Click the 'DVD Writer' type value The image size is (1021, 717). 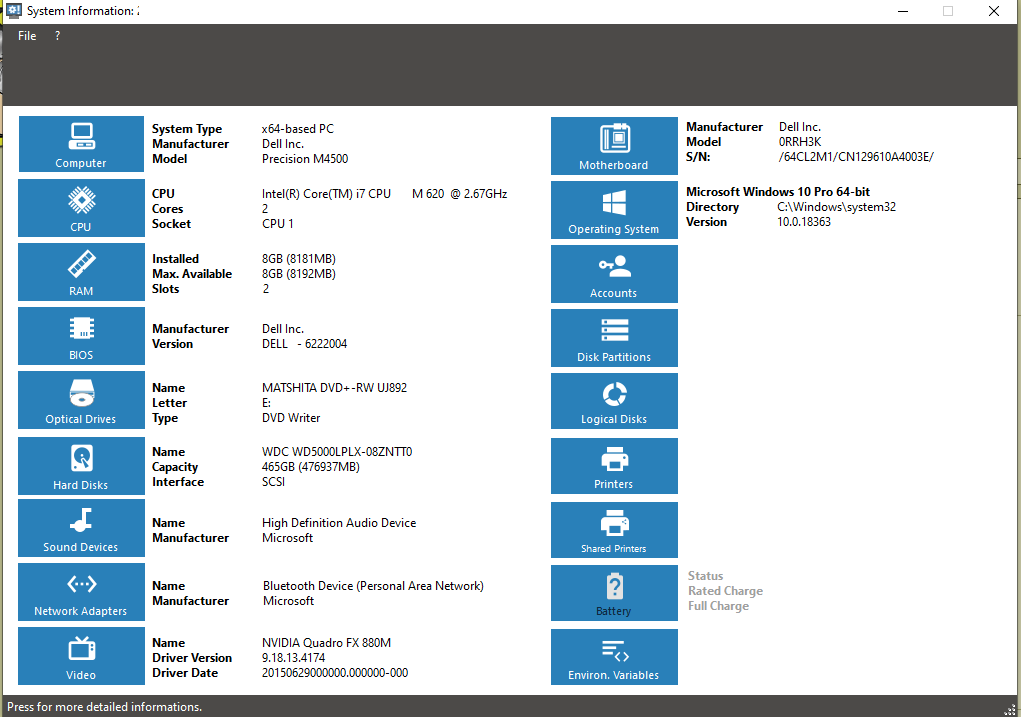tap(291, 418)
